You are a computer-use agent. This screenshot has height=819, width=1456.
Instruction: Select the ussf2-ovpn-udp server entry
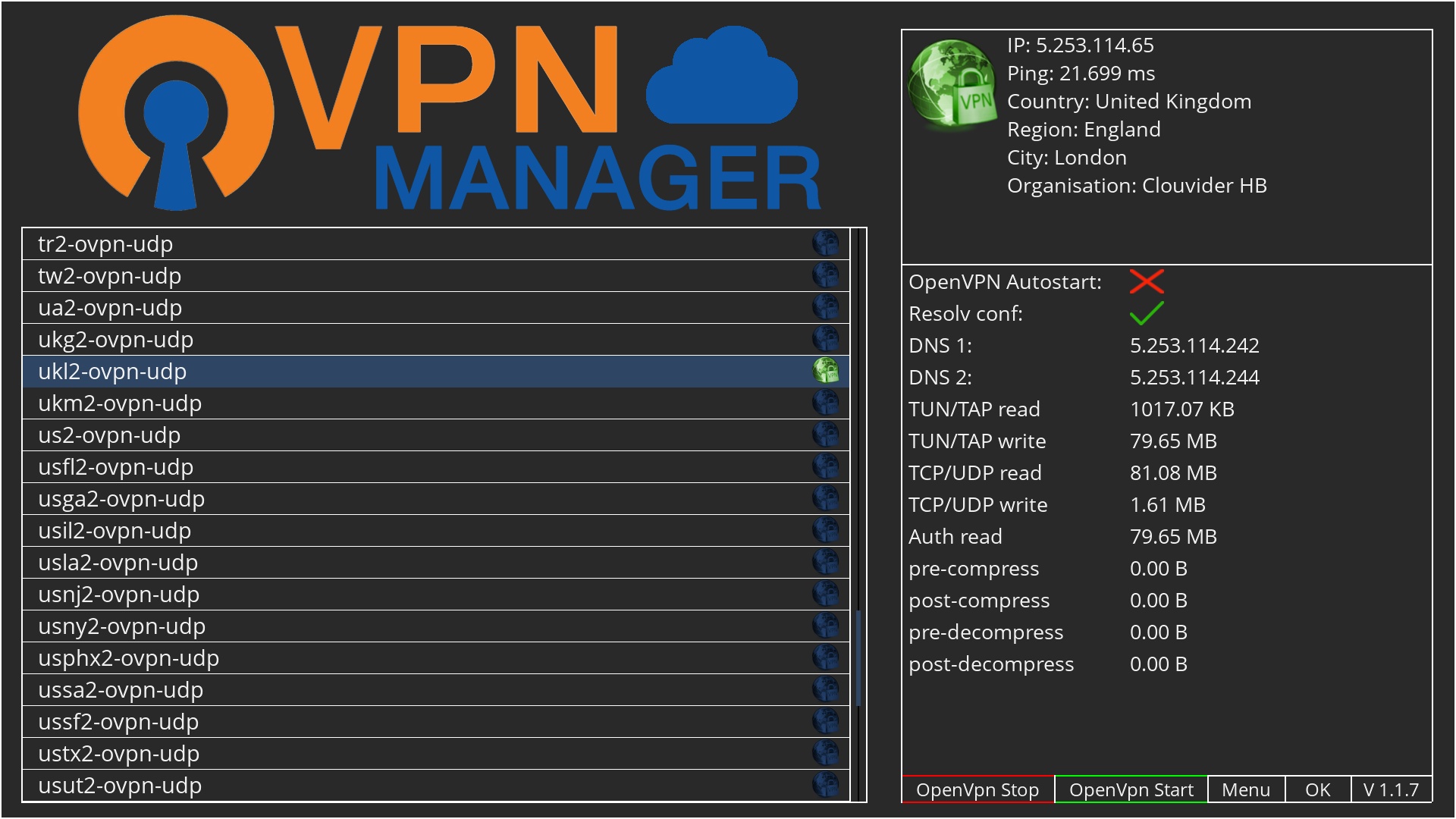pos(436,722)
